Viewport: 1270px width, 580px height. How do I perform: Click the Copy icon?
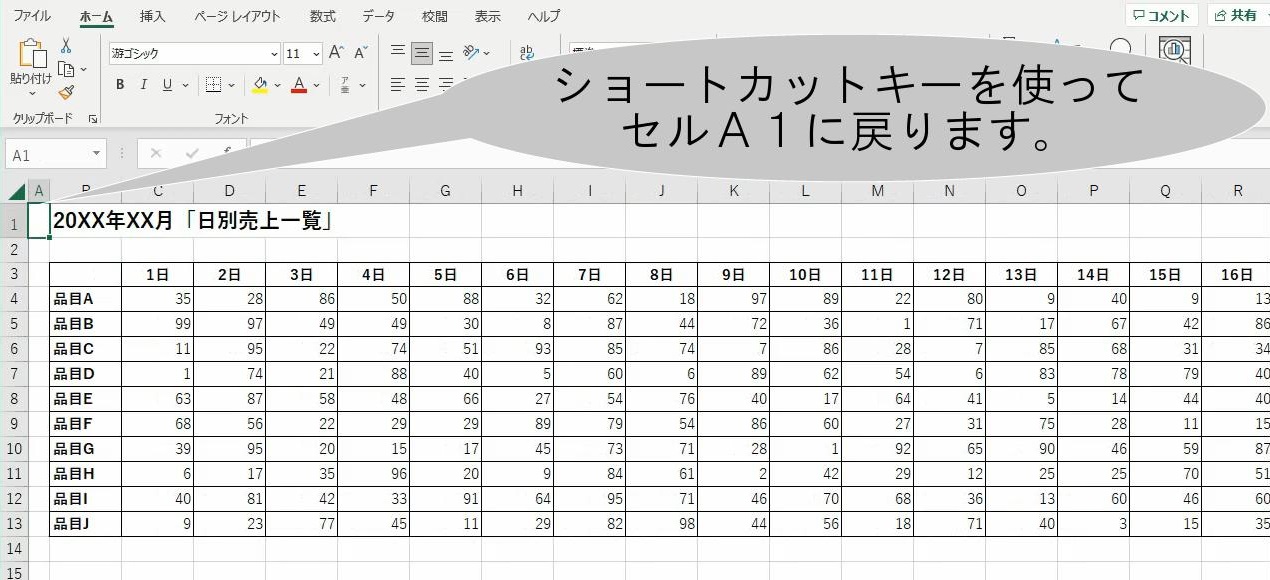click(67, 68)
